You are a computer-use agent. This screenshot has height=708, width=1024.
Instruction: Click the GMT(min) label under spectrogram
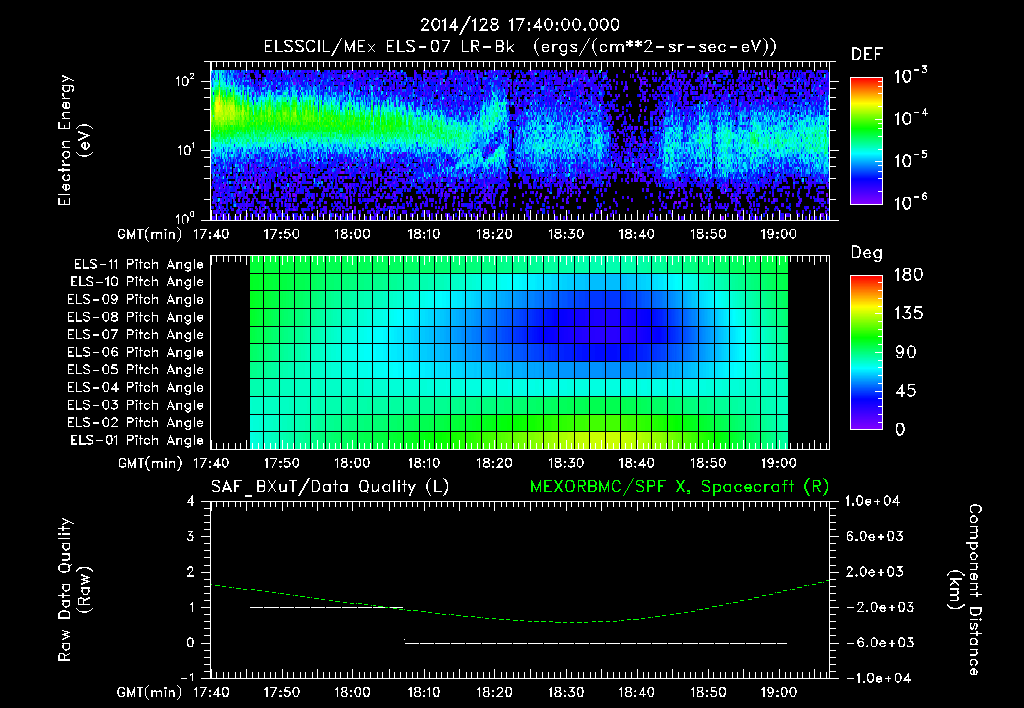(x=150, y=234)
